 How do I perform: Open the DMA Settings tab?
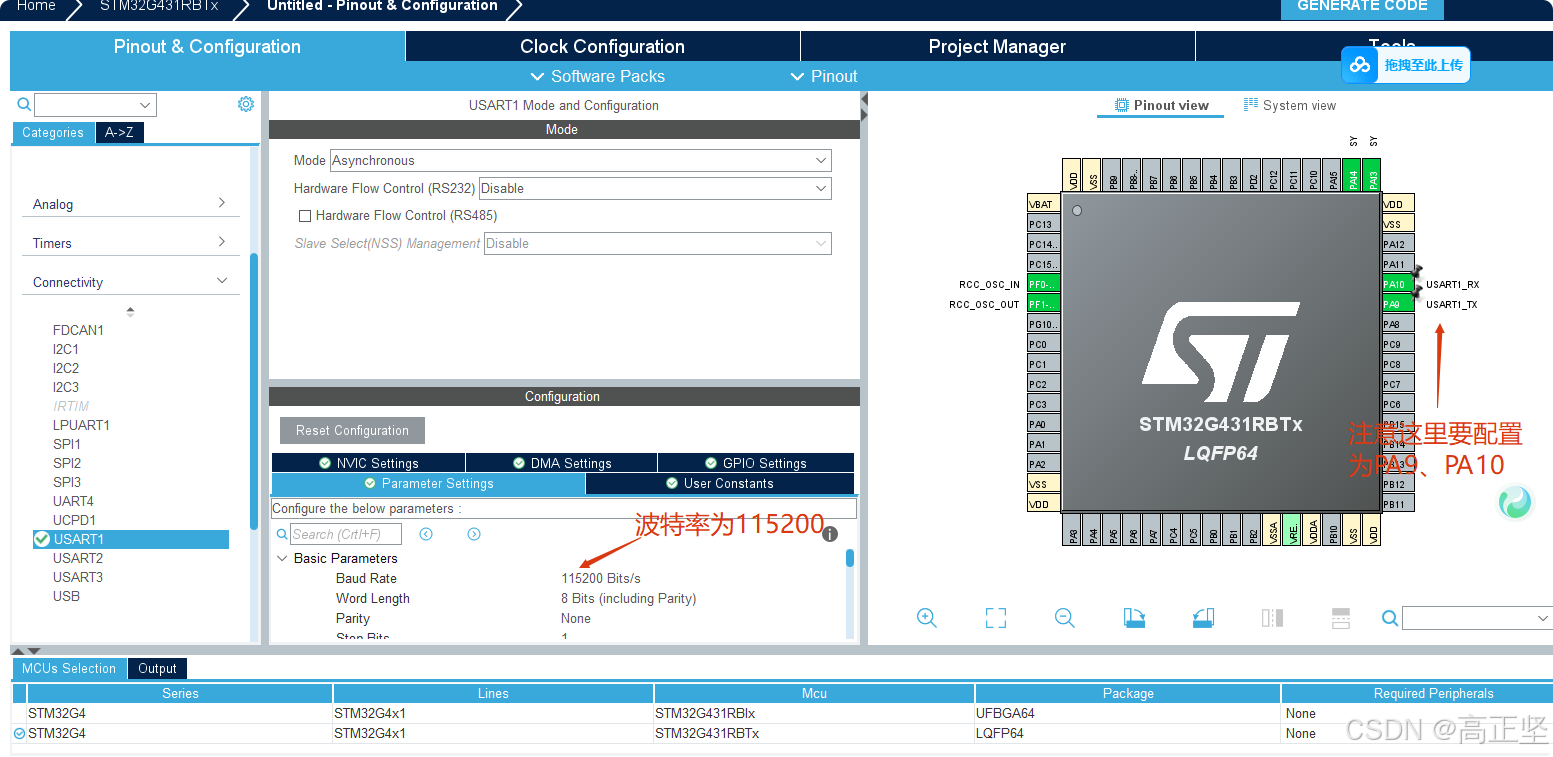(x=562, y=463)
